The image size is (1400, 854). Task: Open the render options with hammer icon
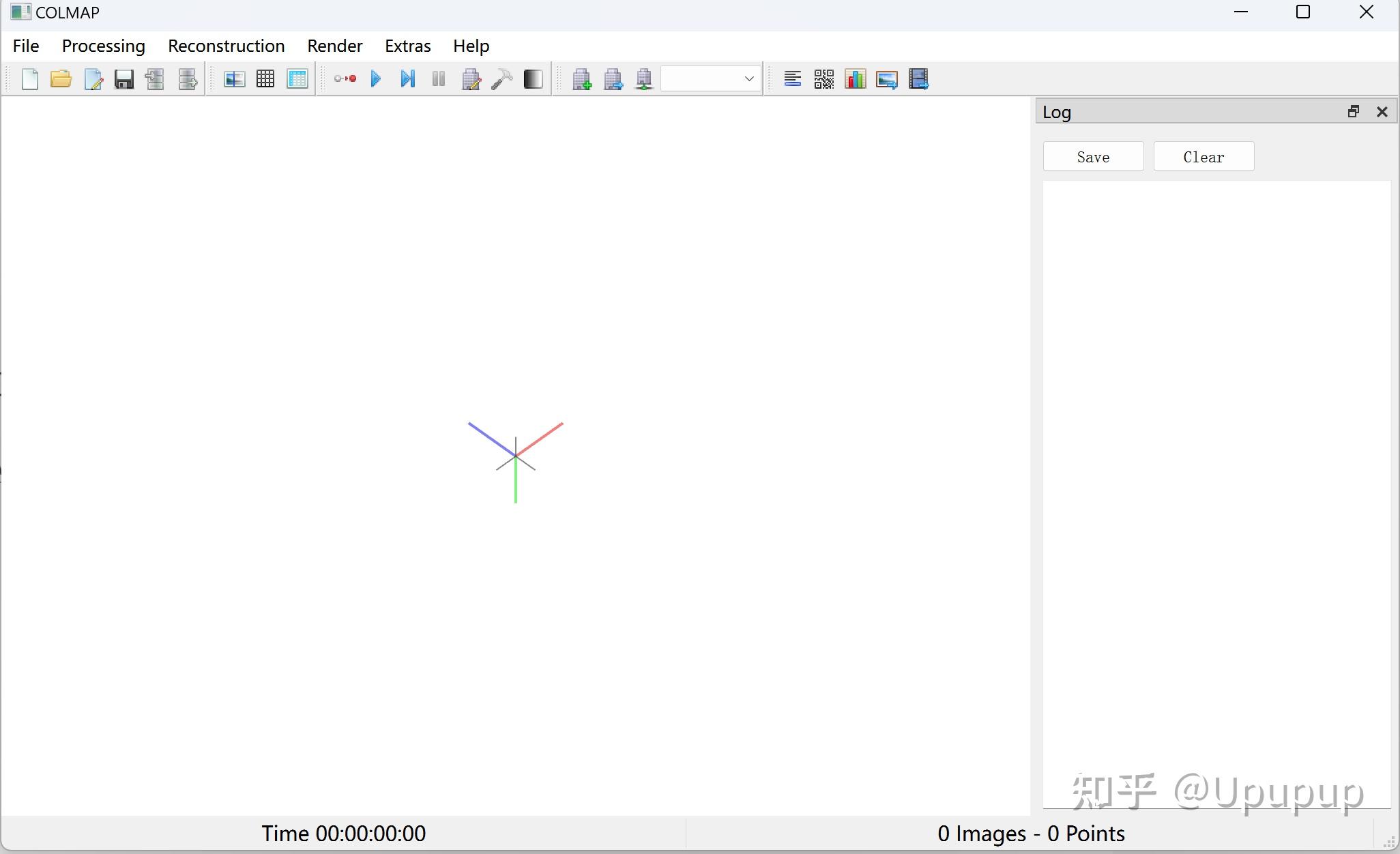[x=503, y=79]
